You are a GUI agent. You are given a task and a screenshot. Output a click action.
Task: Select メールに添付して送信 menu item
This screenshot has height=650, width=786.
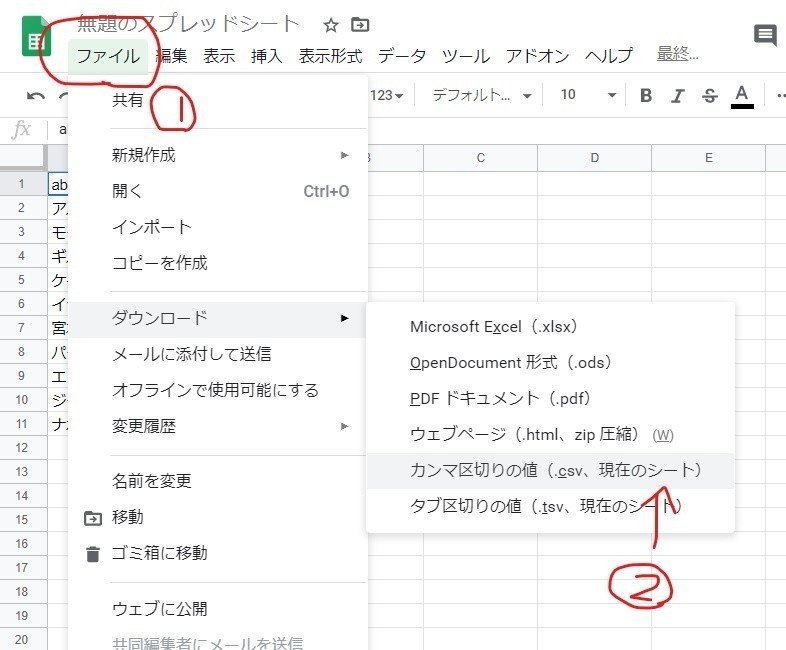click(218, 354)
